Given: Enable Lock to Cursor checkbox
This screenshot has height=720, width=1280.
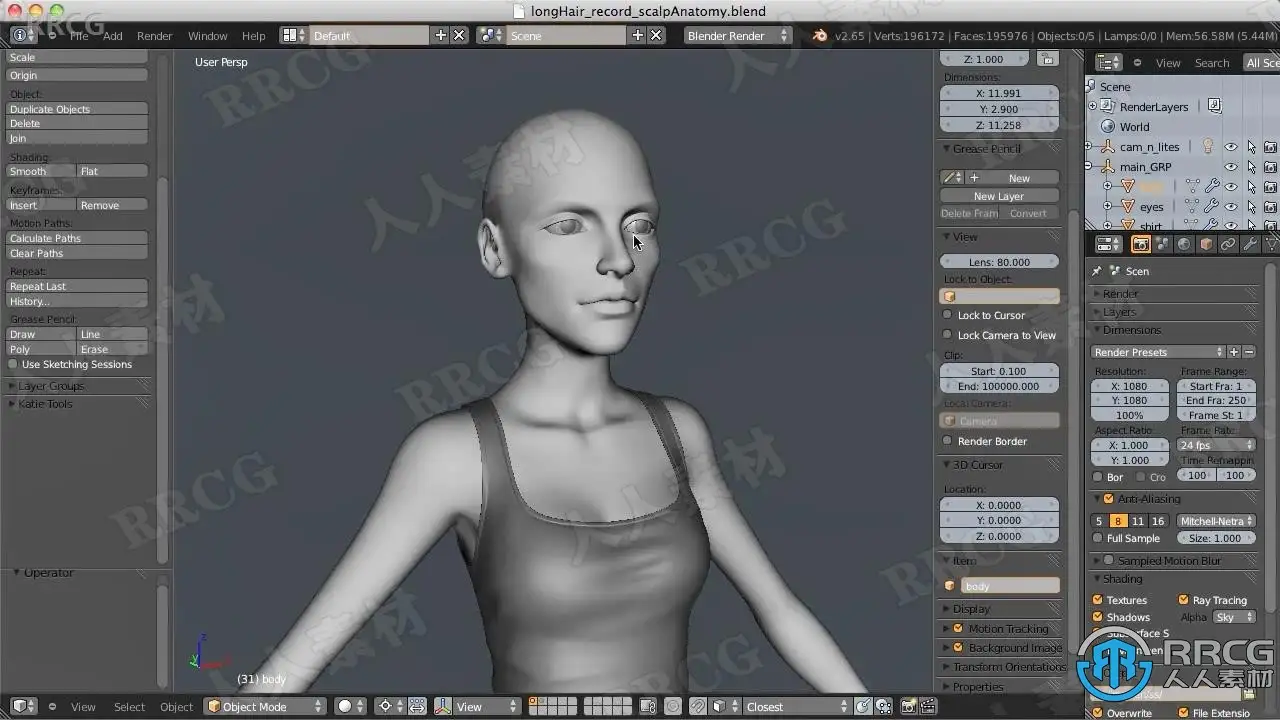Looking at the screenshot, I should pyautogui.click(x=948, y=315).
